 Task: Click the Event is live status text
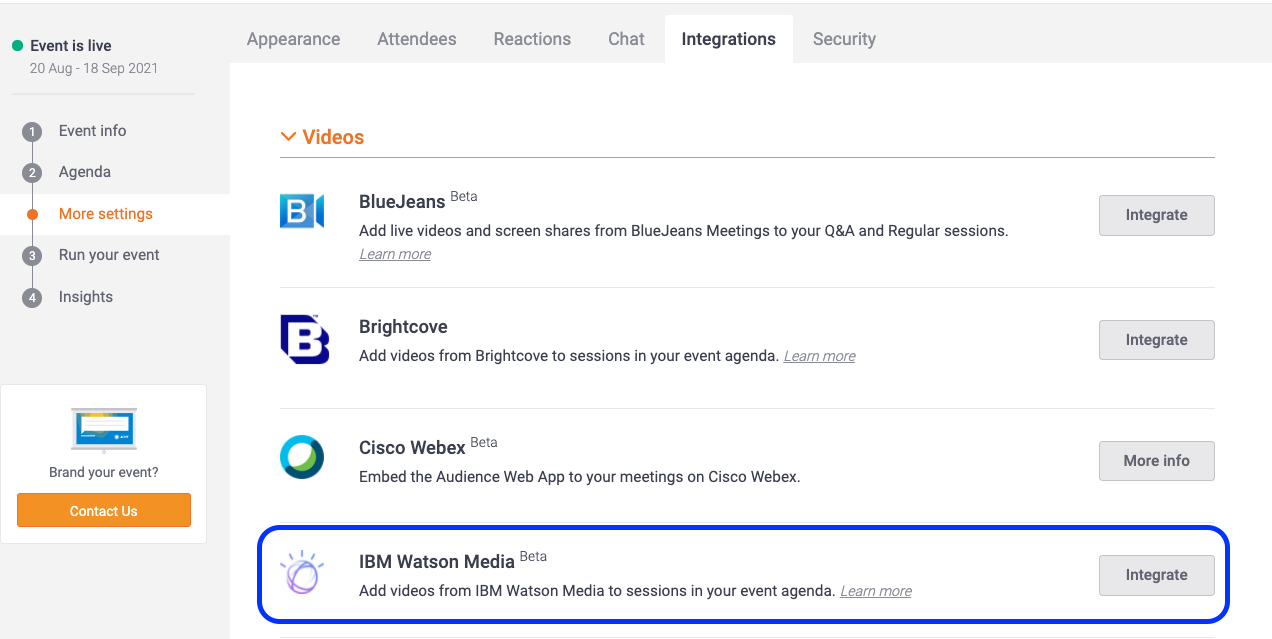(71, 46)
